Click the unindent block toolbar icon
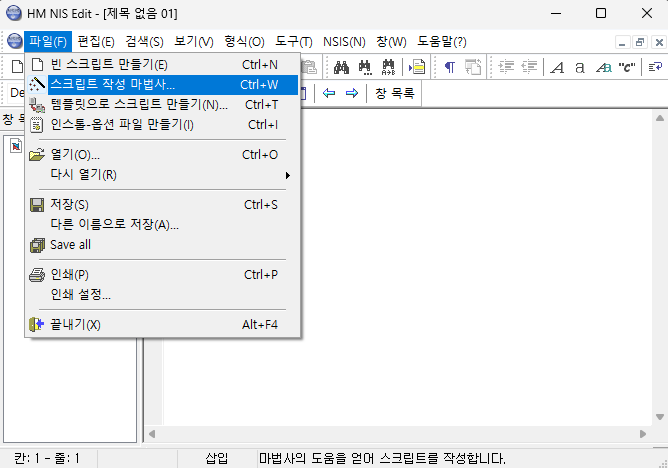Screen dimensions: 668x468 coord(529,67)
